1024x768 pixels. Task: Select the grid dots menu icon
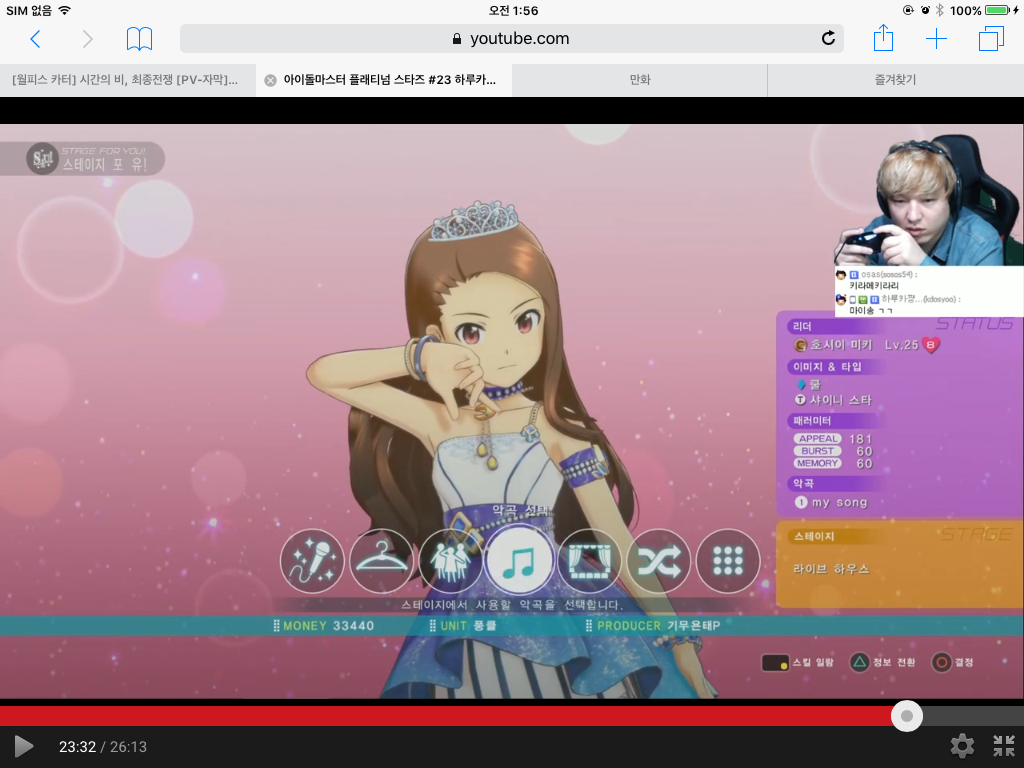(x=728, y=562)
